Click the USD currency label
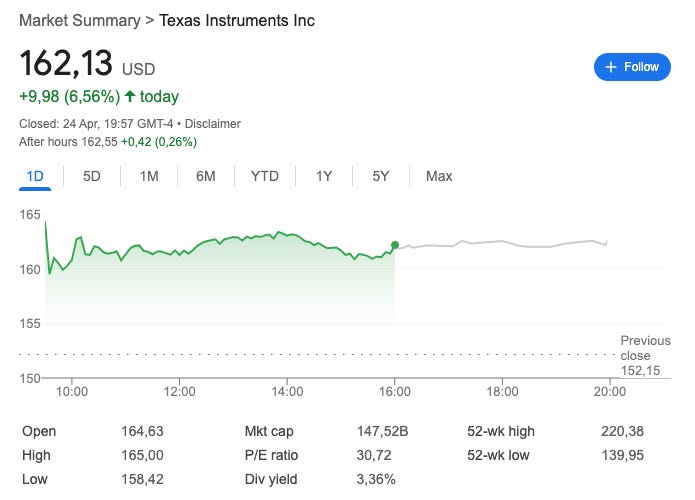 coord(138,70)
